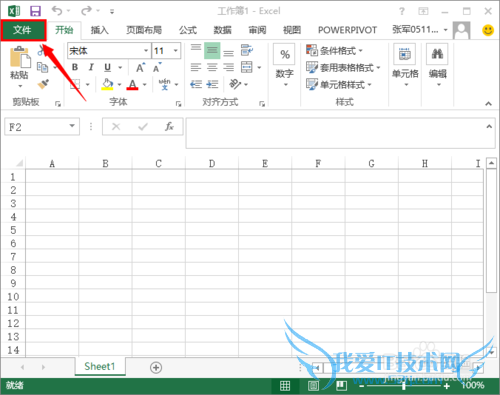Open the 编辑 editing binoculars group
Viewport: 500px width, 395px height.
pos(437,65)
